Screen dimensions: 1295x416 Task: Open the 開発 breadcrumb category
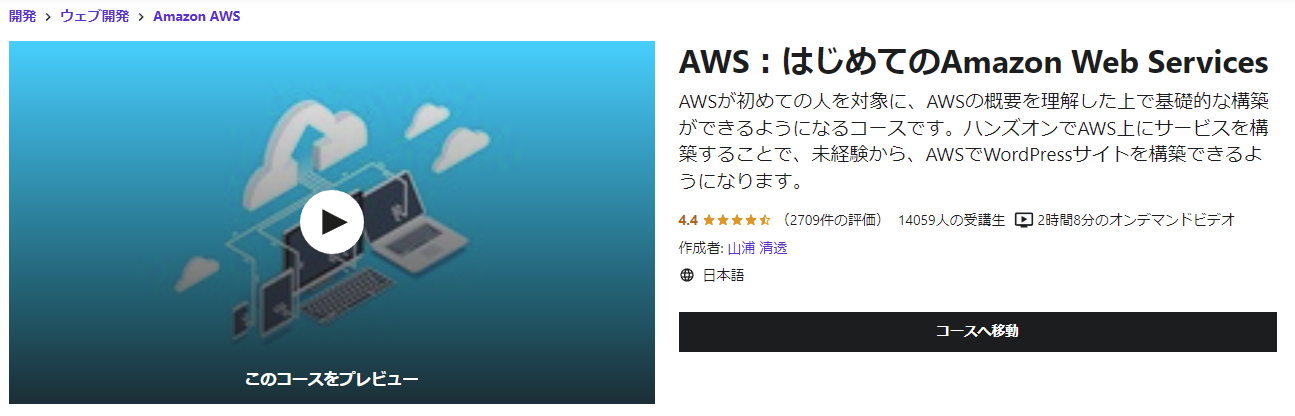coord(22,16)
